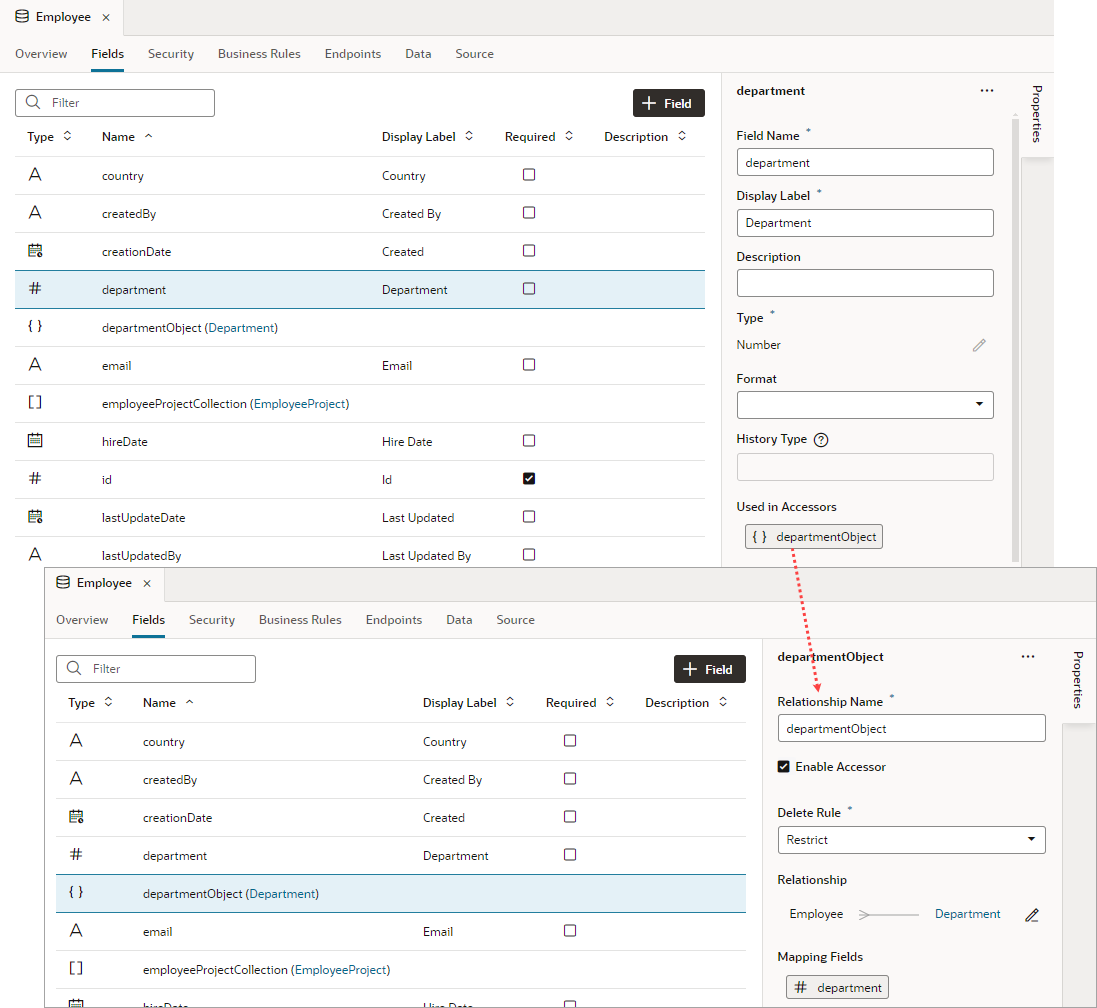Click the database icon on the upper Employee tab
Viewport: 1097px width, 1008px height.
(x=22, y=16)
